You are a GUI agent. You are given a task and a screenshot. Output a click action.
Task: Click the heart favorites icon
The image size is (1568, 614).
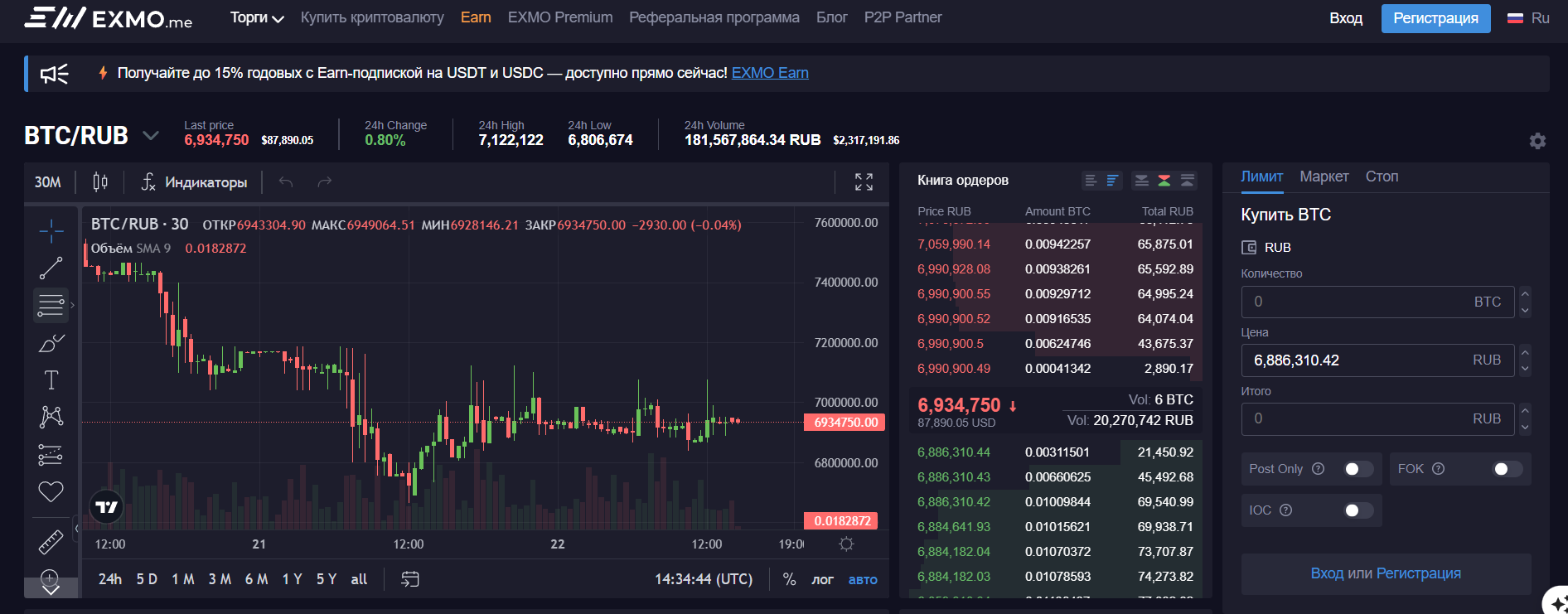point(51,491)
